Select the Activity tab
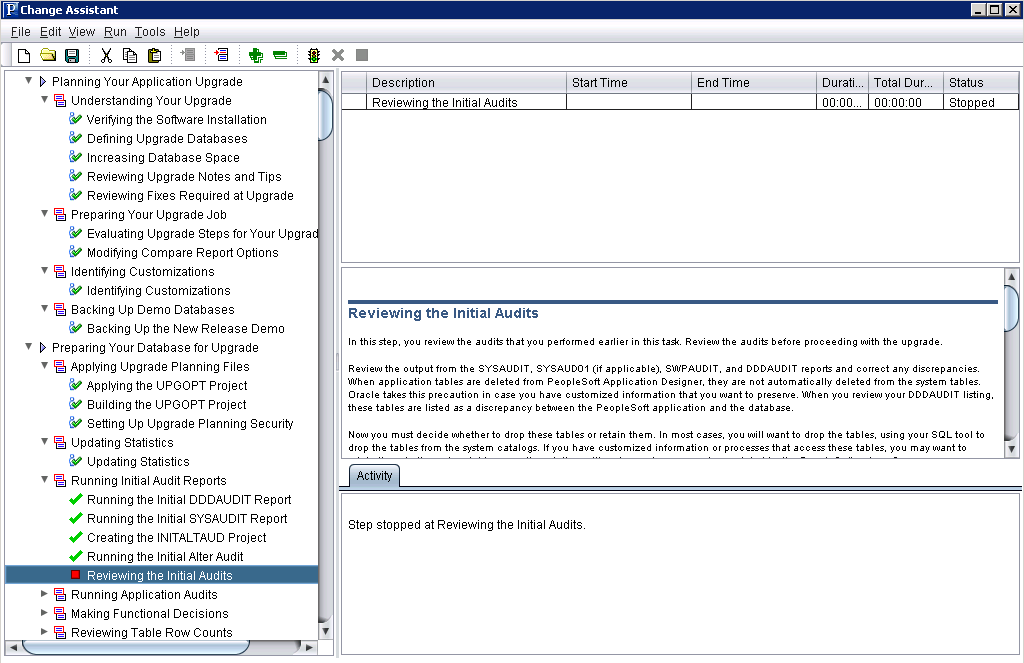Viewport: 1024px width, 663px height. pyautogui.click(x=374, y=476)
